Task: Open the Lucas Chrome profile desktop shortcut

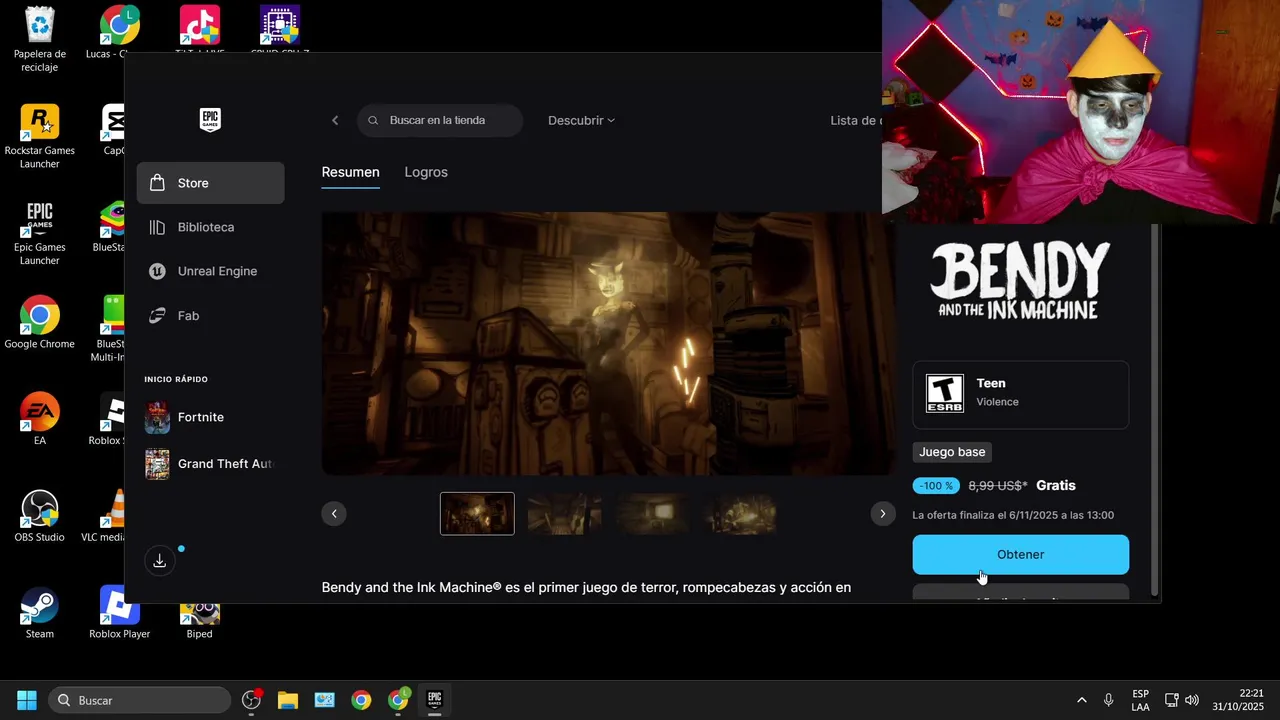Action: tap(120, 33)
